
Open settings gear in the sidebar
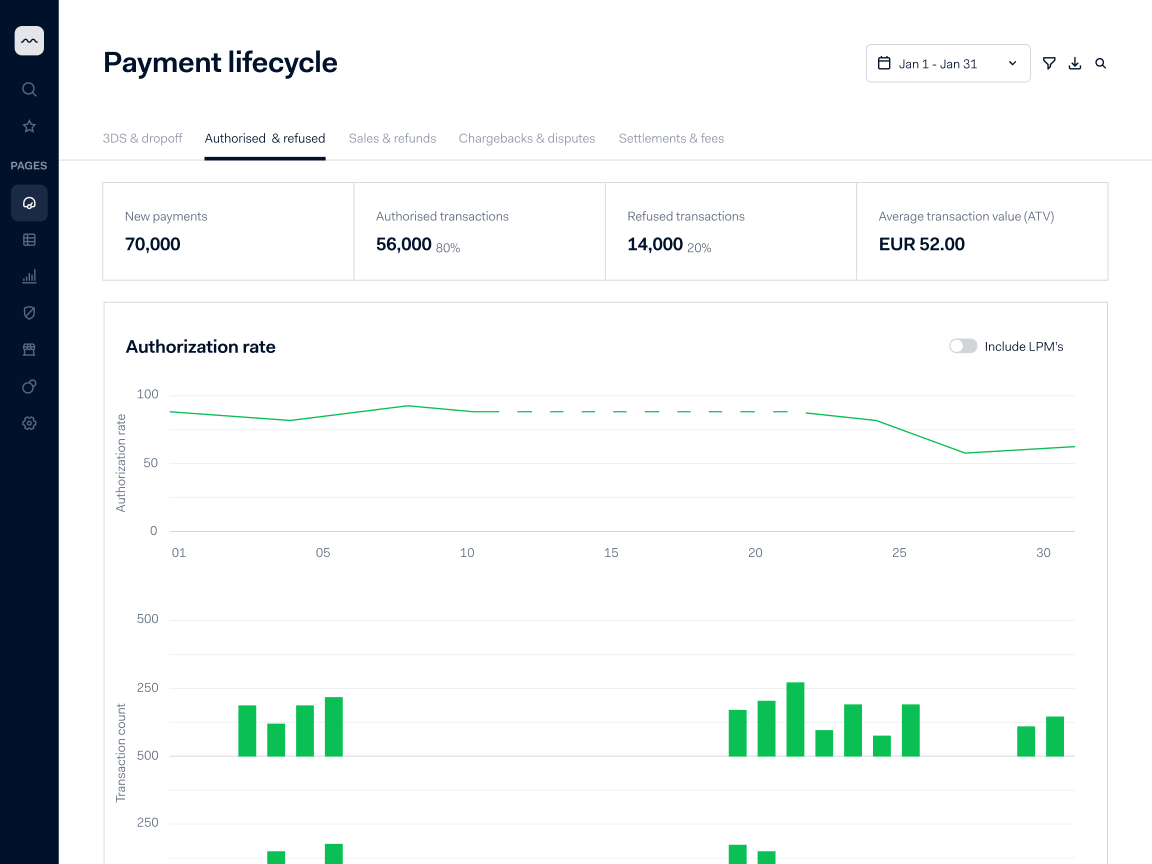pos(29,423)
